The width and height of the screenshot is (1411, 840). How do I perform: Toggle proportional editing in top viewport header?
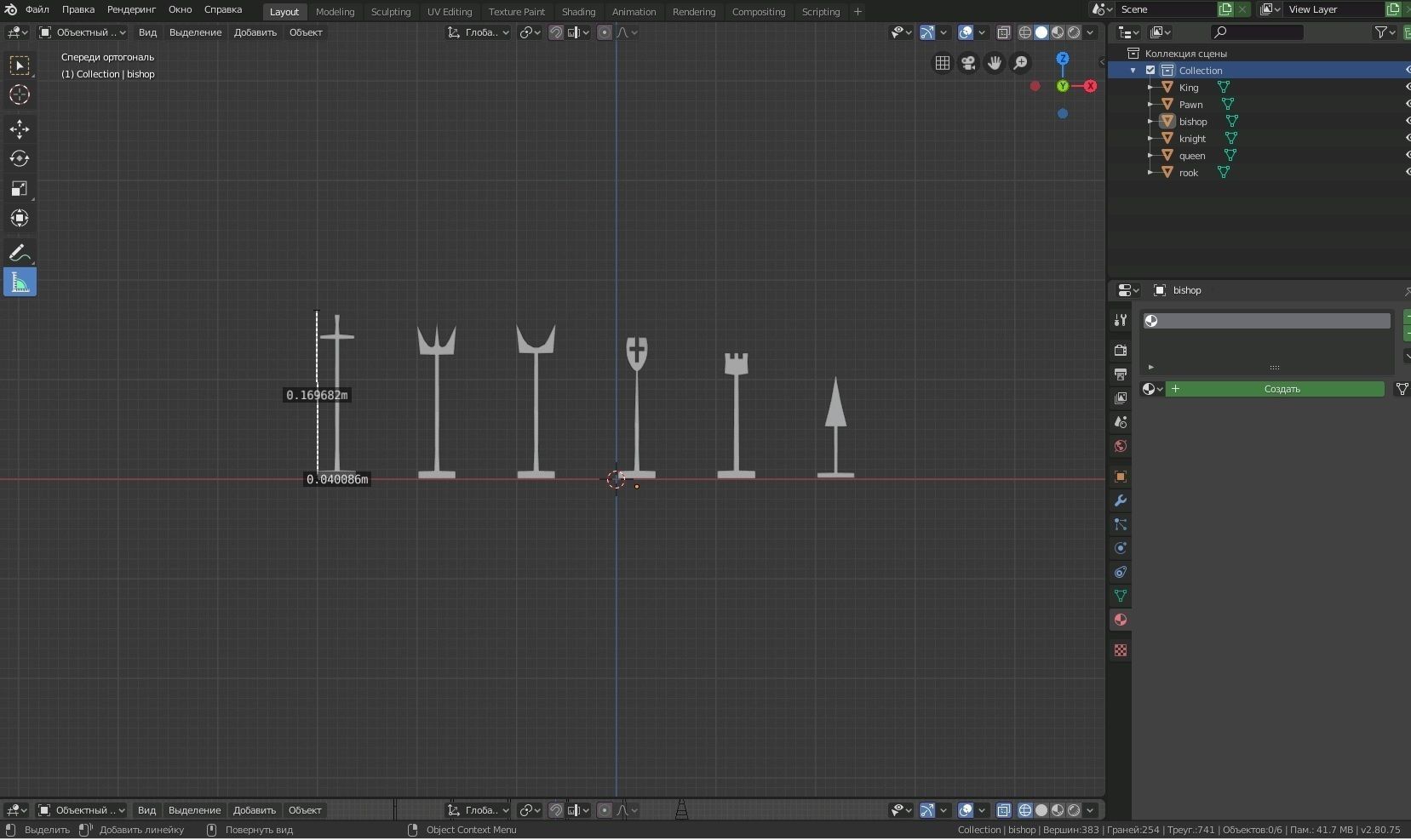coord(605,32)
